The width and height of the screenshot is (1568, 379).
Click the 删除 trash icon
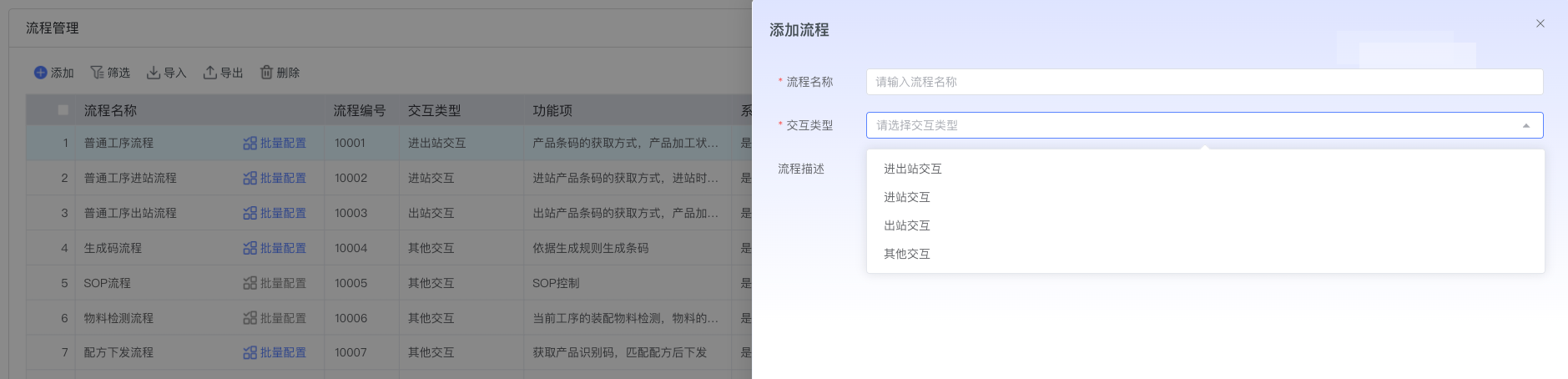[x=266, y=73]
